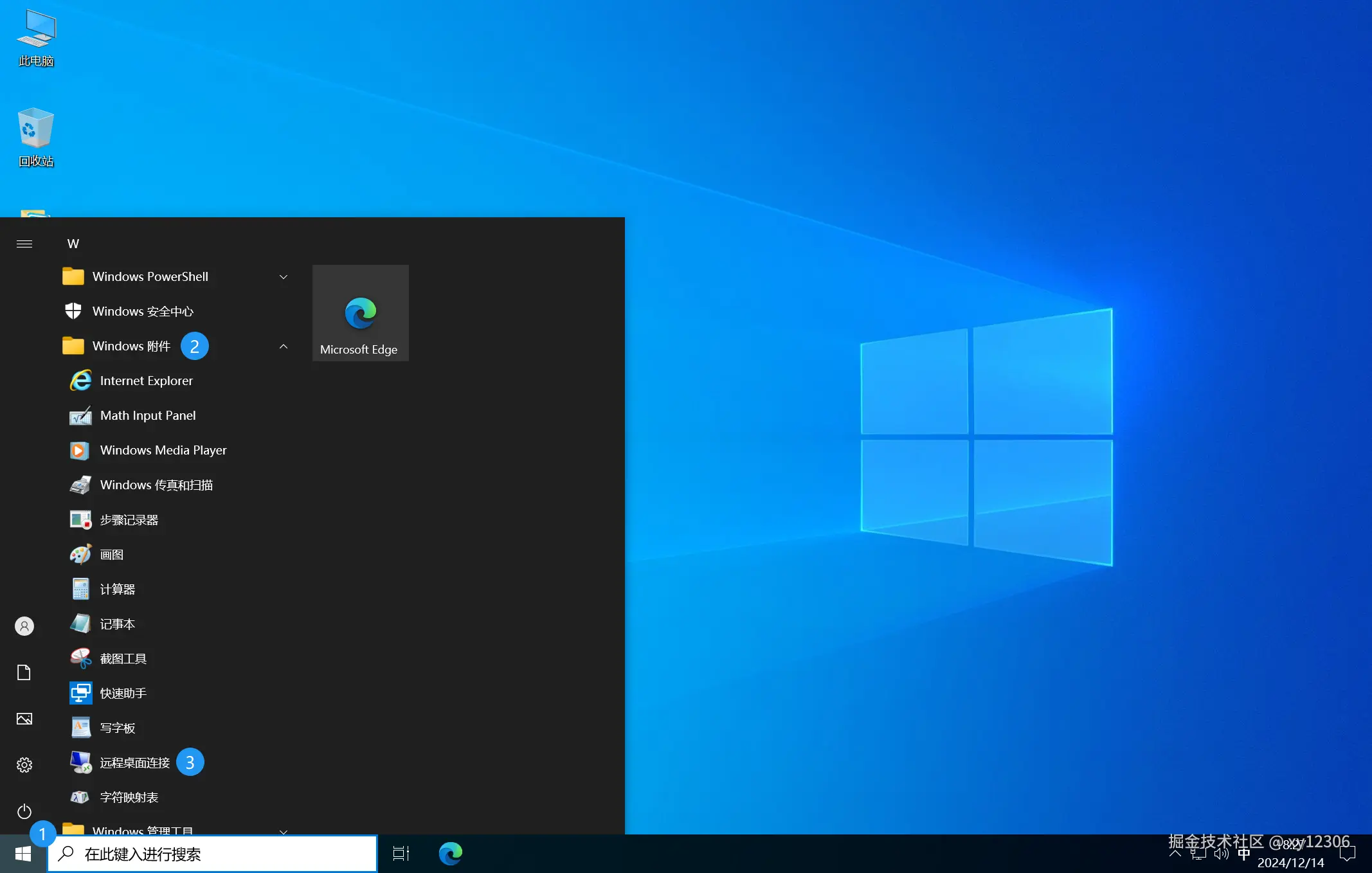This screenshot has width=1372, height=873.
Task: Click the power button in start sidebar
Action: [x=24, y=811]
